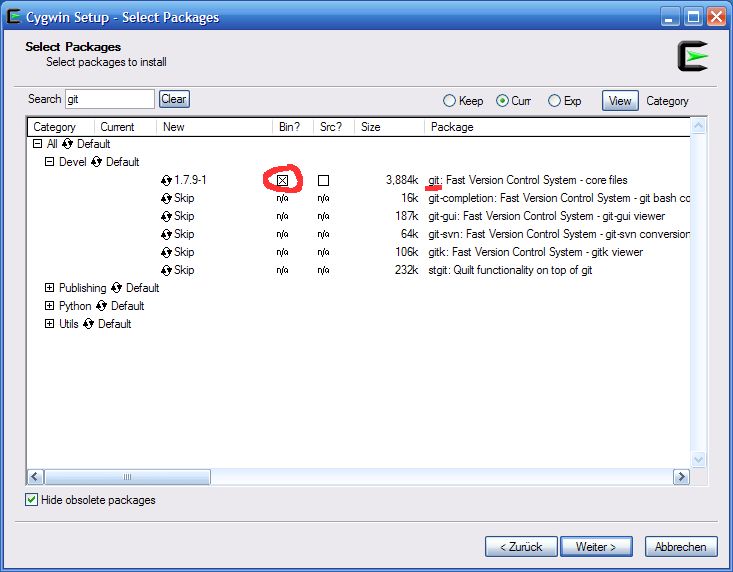Click the Category column header
The width and height of the screenshot is (733, 572).
pos(61,127)
